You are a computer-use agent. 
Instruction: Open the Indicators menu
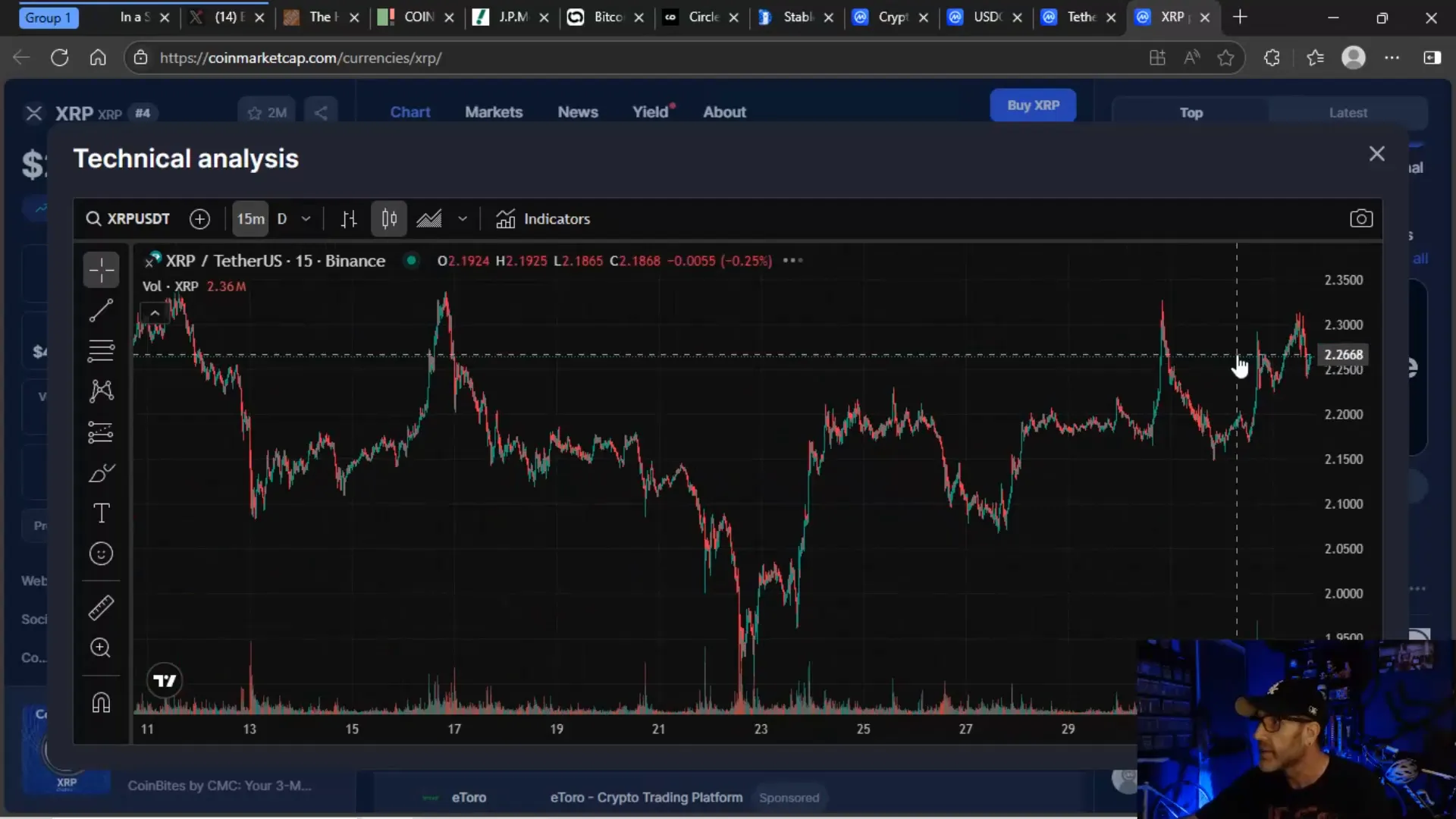point(543,219)
